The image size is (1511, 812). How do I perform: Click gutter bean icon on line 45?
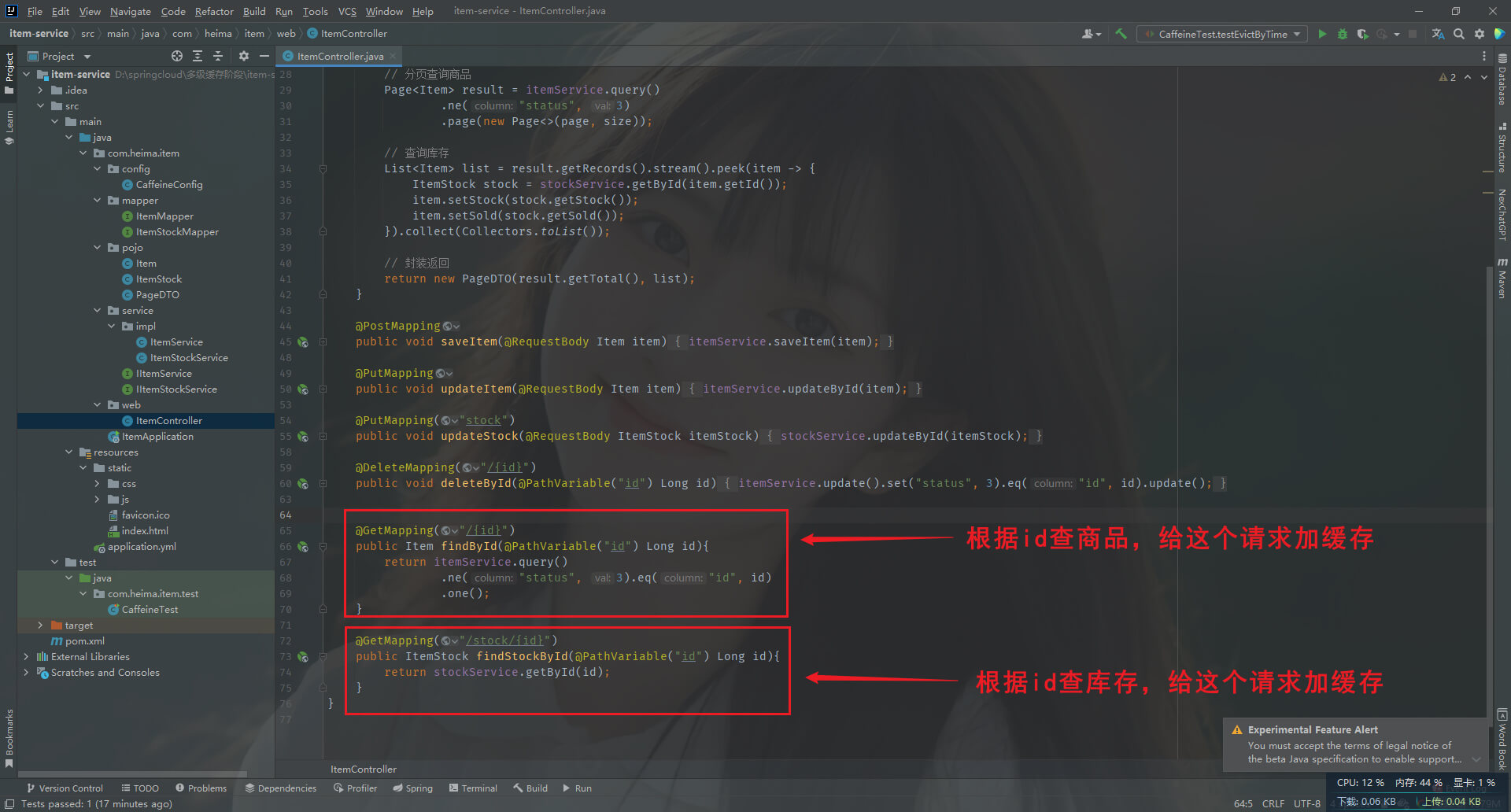303,342
